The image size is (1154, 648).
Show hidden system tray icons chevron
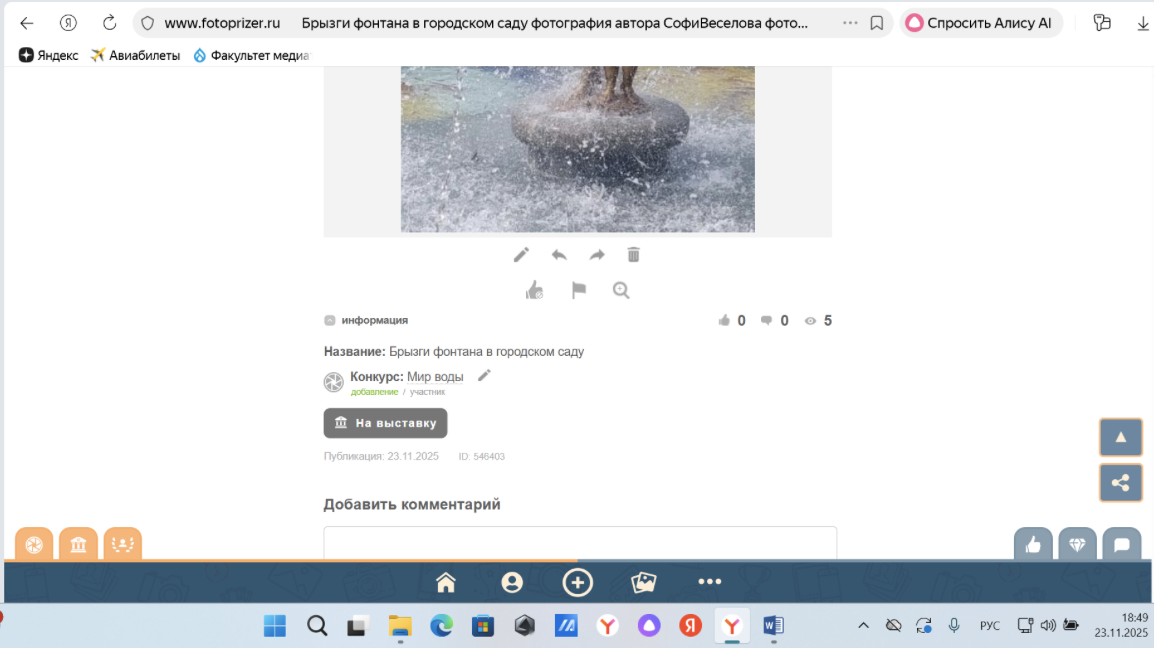click(x=863, y=626)
